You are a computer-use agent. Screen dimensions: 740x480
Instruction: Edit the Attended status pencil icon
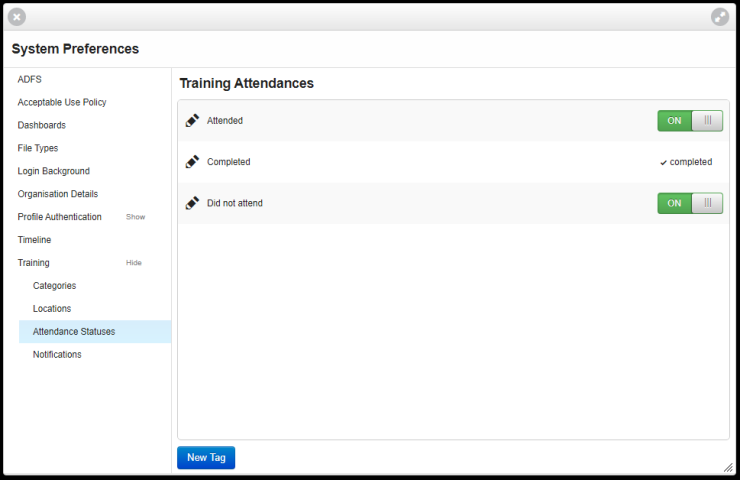(192, 121)
